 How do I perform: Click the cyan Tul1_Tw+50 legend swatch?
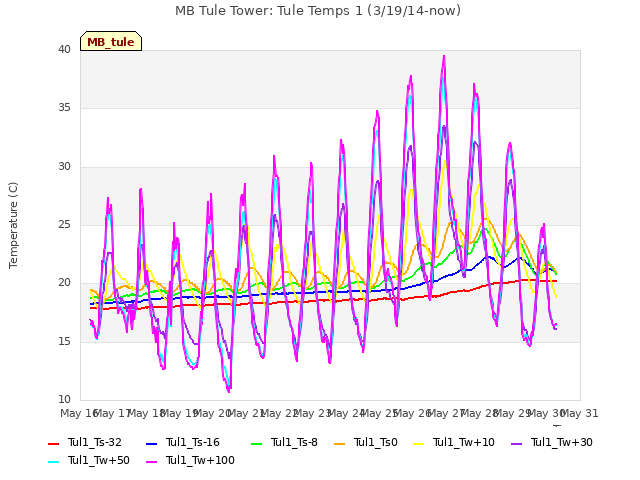pyautogui.click(x=53, y=461)
